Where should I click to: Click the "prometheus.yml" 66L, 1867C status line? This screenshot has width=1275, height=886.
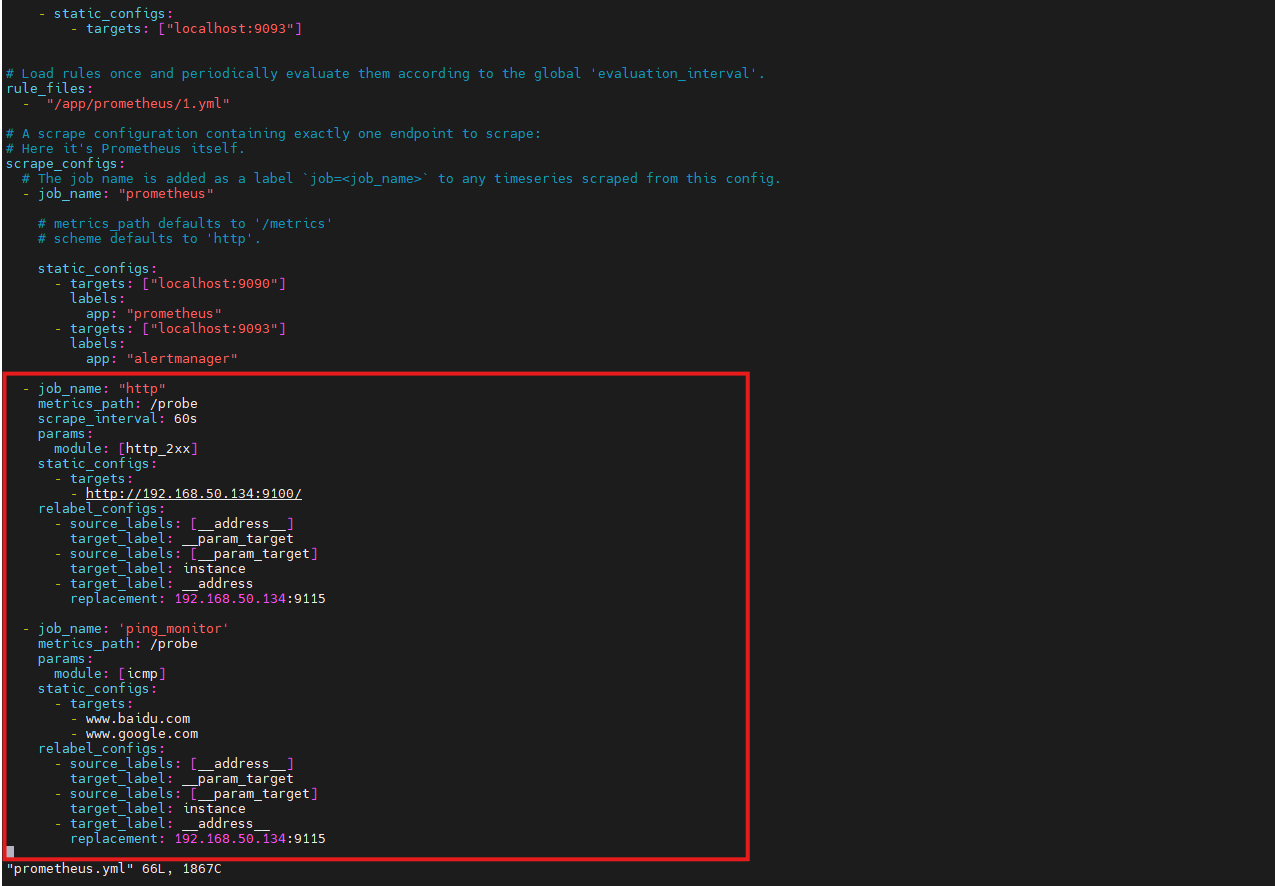click(x=114, y=869)
